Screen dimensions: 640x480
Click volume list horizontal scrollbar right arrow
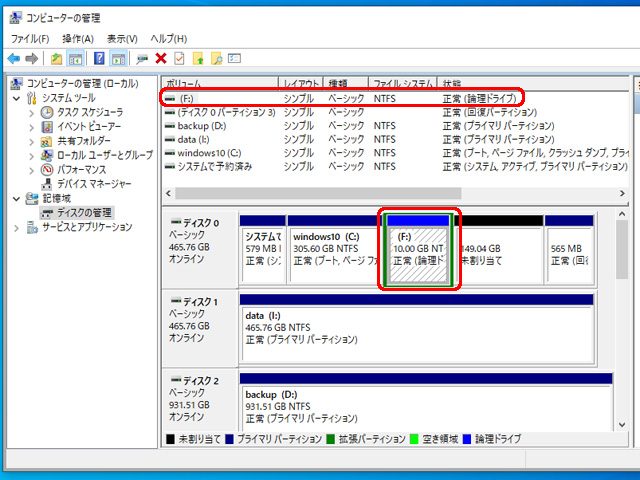pos(622,193)
